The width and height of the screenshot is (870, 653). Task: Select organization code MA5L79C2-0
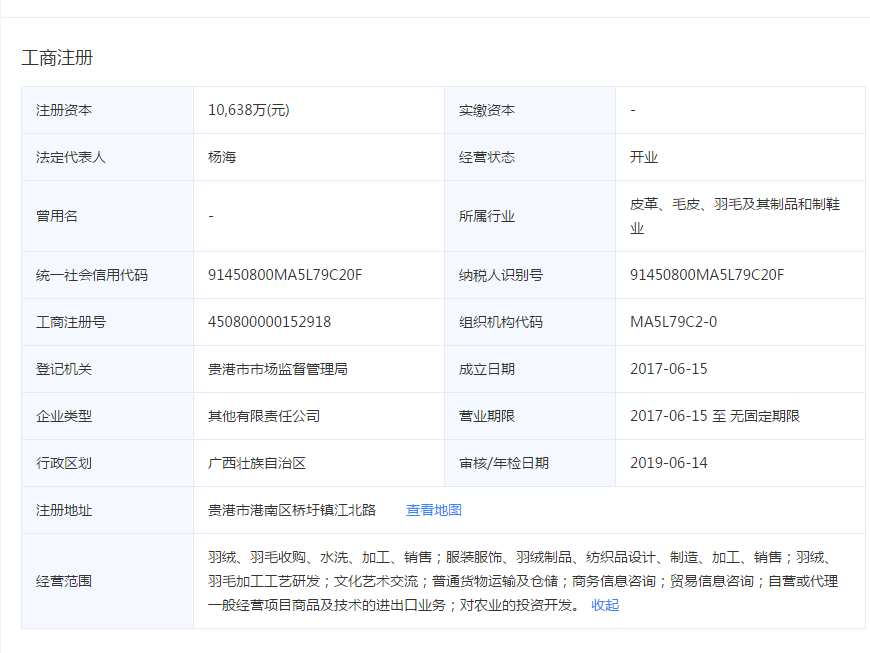pyautogui.click(x=673, y=322)
